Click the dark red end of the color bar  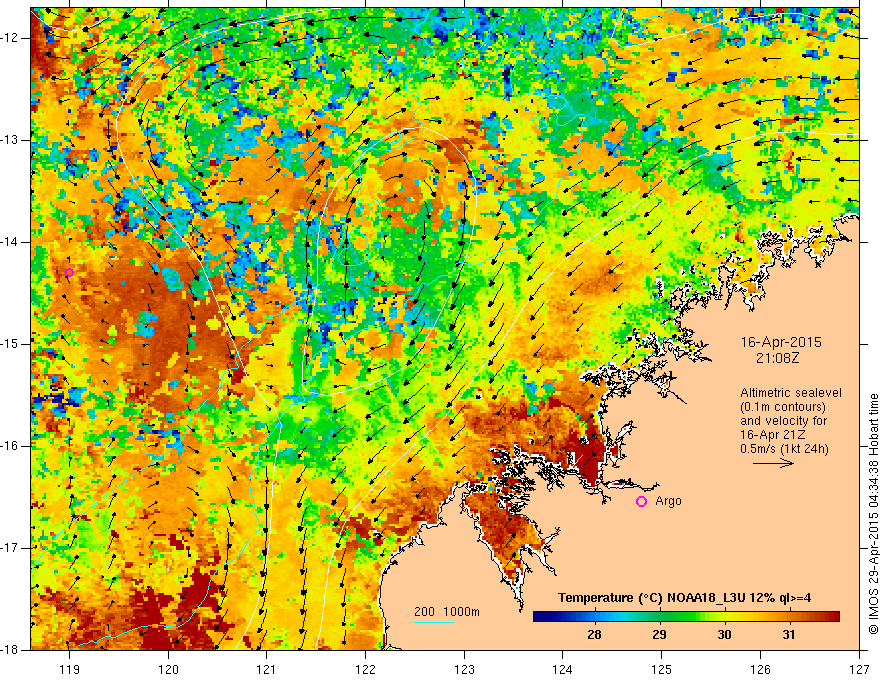[x=833, y=617]
